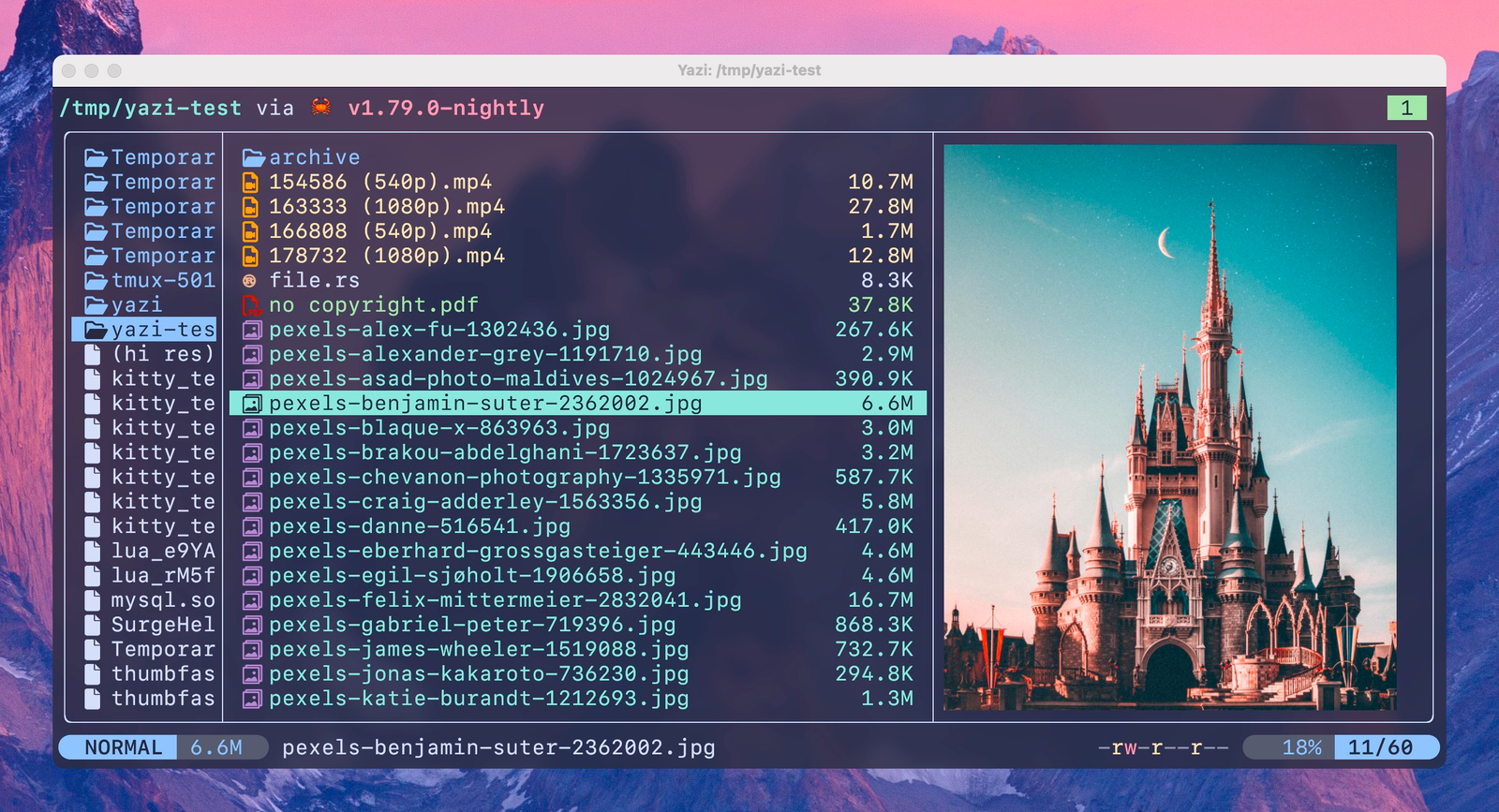
Task: Click image icon for pexels-chevanon-photography-1335971.jpg
Action: [251, 477]
